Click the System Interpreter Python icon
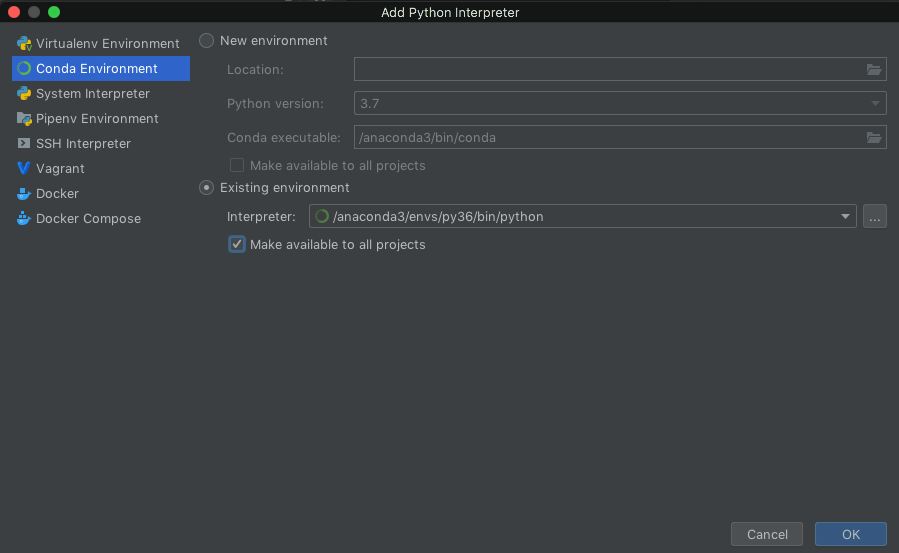The height and width of the screenshot is (553, 899). pos(24,93)
